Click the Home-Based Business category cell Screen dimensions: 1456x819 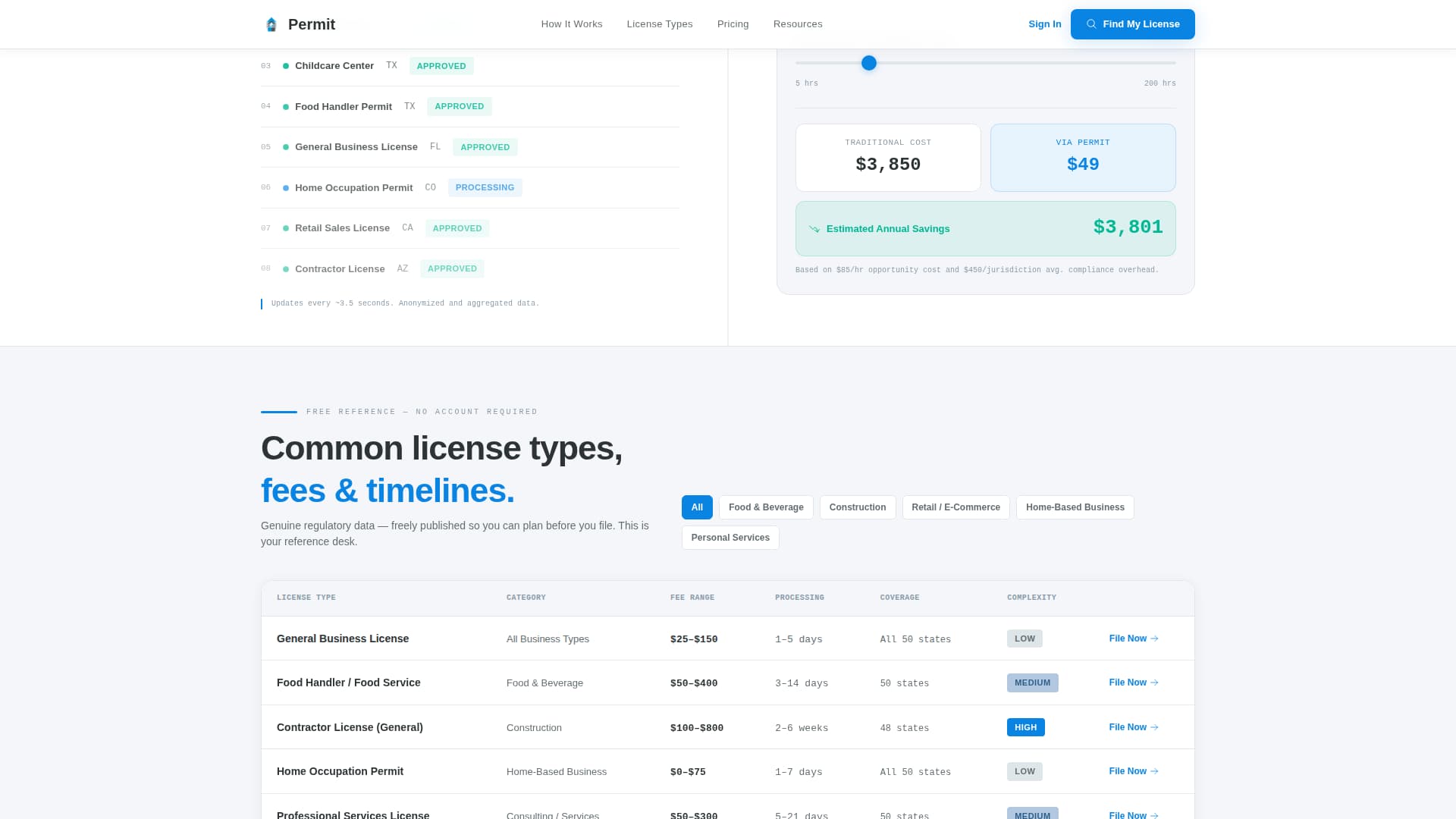(x=557, y=772)
